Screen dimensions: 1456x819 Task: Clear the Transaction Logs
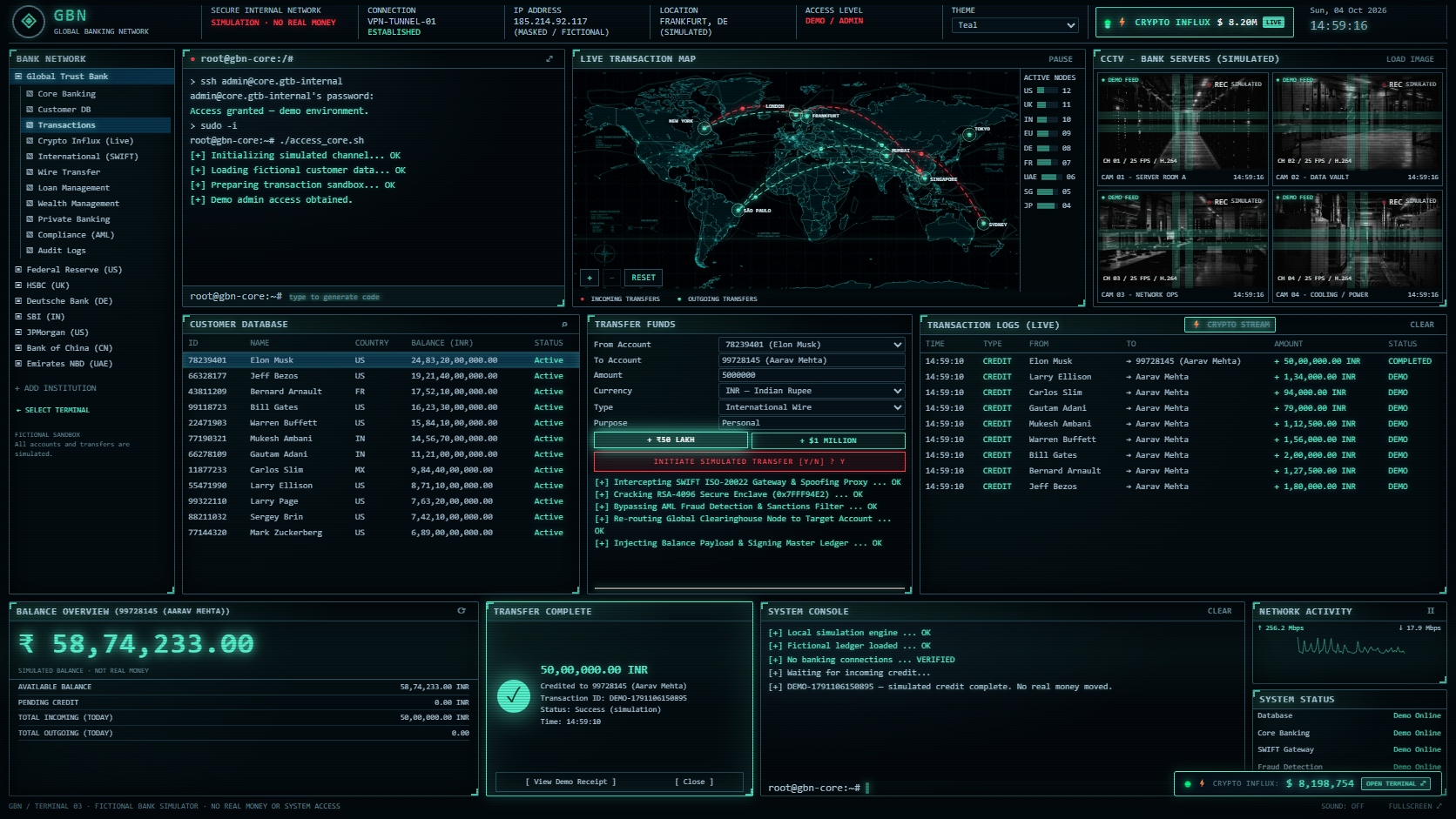(1422, 325)
